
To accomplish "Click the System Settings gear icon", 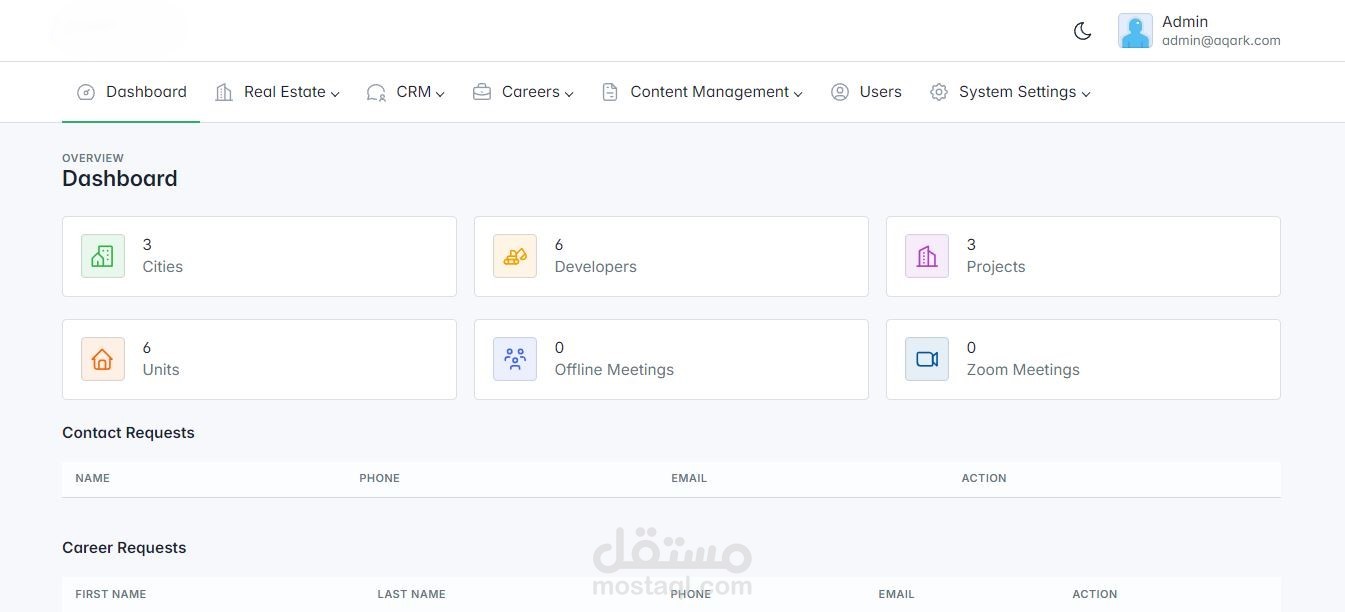I will pos(939,92).
